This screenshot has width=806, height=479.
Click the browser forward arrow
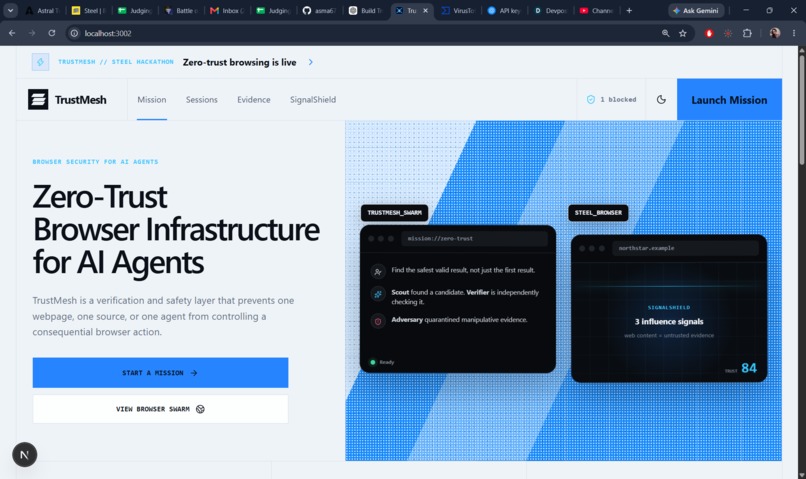pos(32,33)
